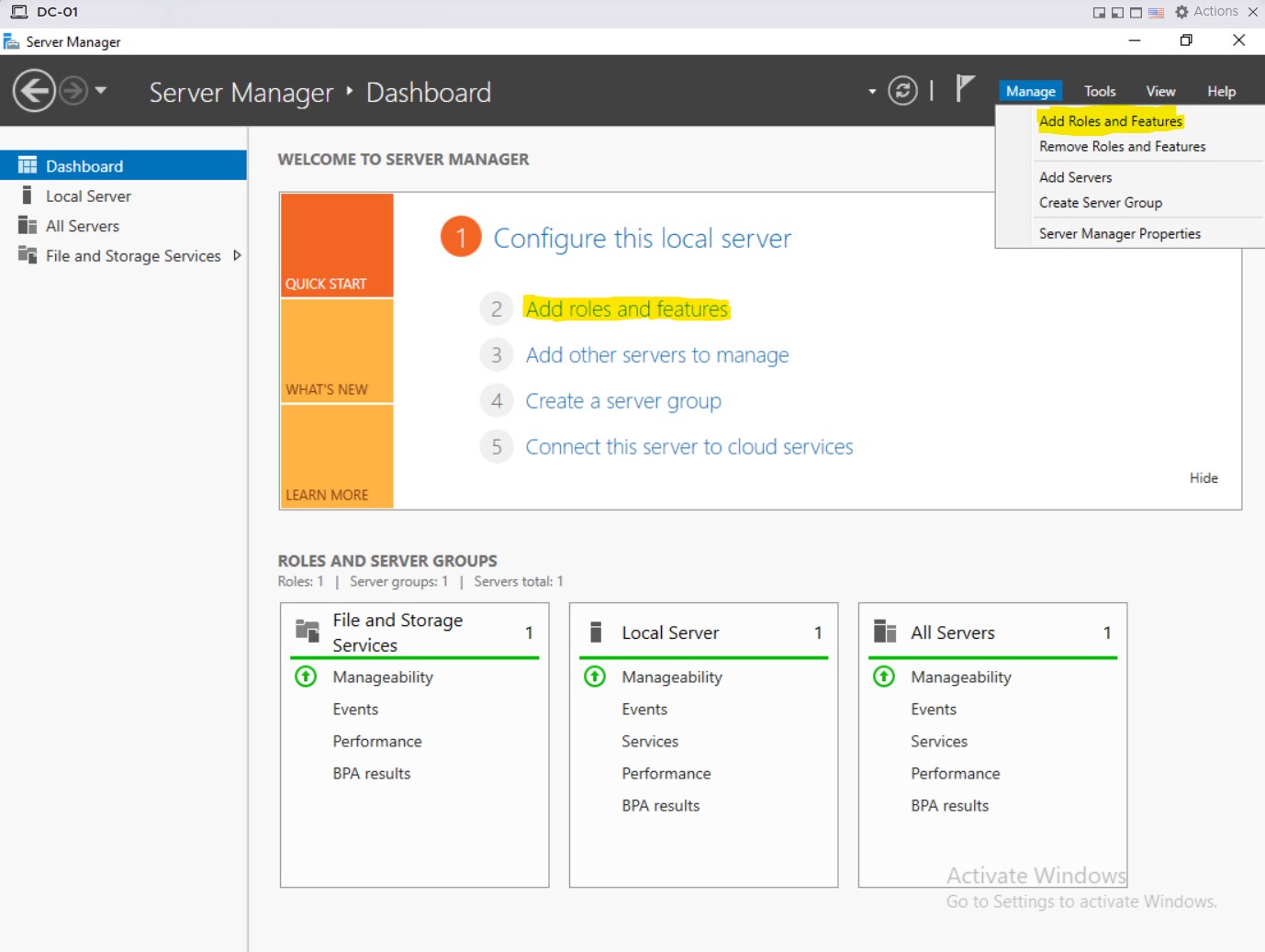Click the Refresh dashboard icon

(x=902, y=91)
